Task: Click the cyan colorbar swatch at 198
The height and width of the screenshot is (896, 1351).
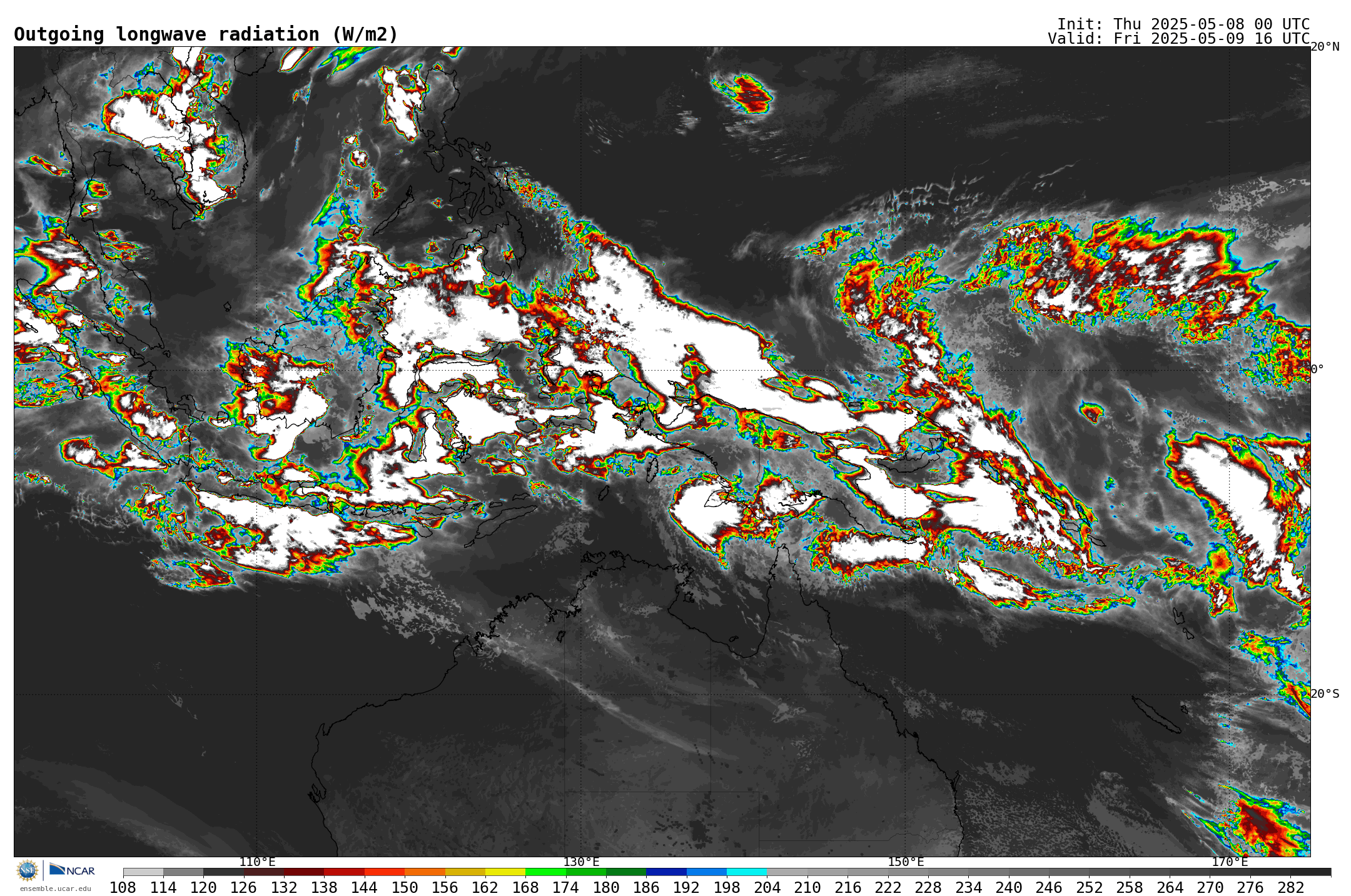Action: coord(747,872)
